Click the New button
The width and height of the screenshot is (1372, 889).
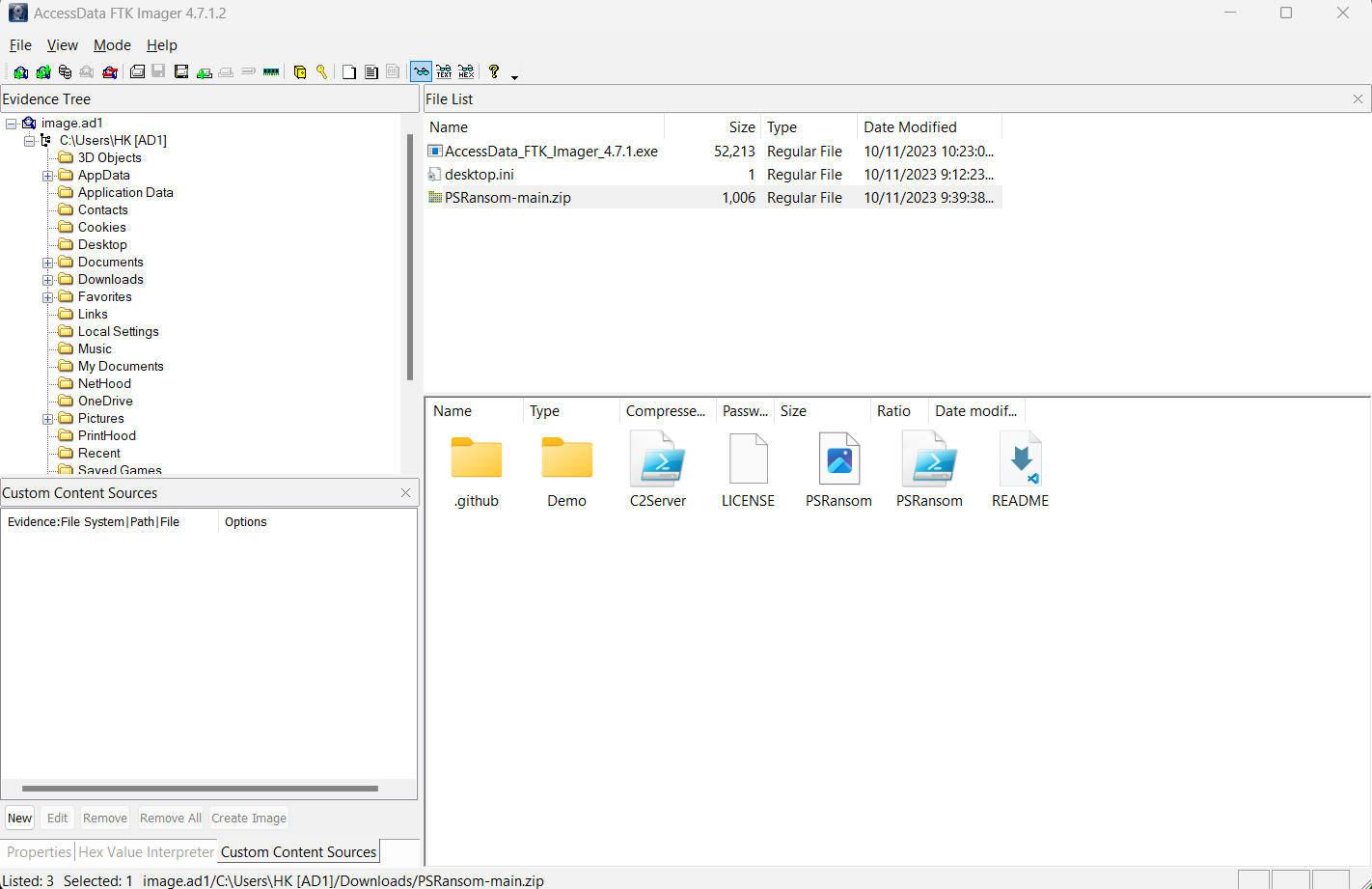pos(20,818)
